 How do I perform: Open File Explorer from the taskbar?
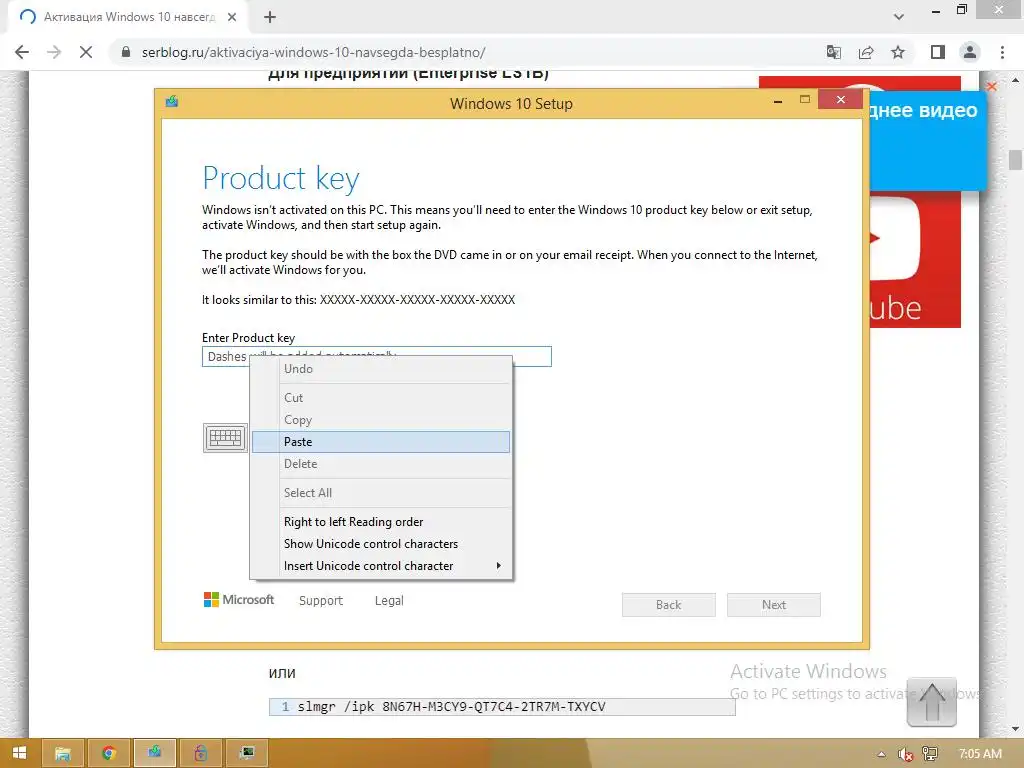click(x=63, y=753)
